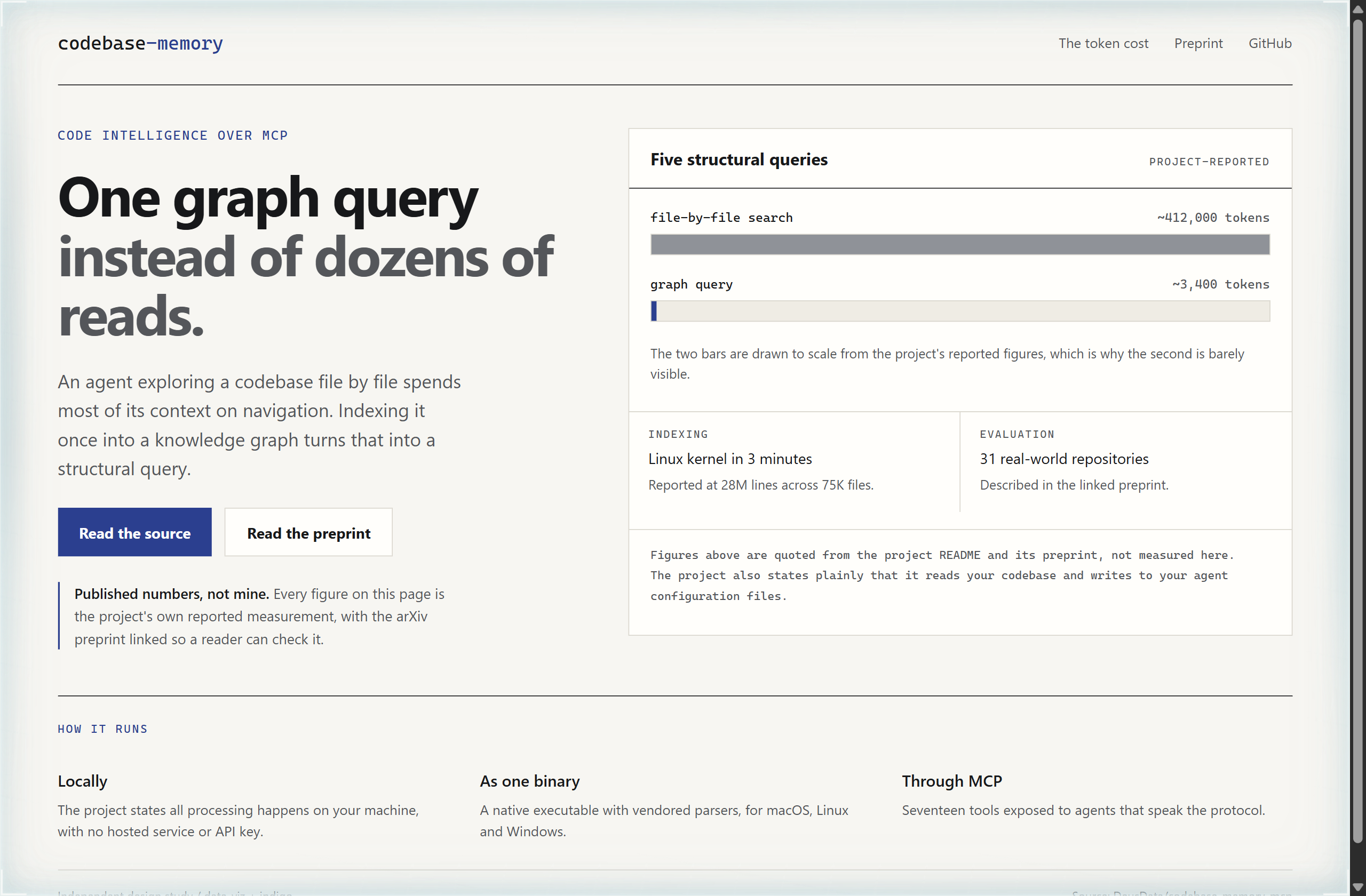Click the CODE INTELLIGENCE OVER MCP eyebrow
1366x896 pixels.
[x=173, y=135]
